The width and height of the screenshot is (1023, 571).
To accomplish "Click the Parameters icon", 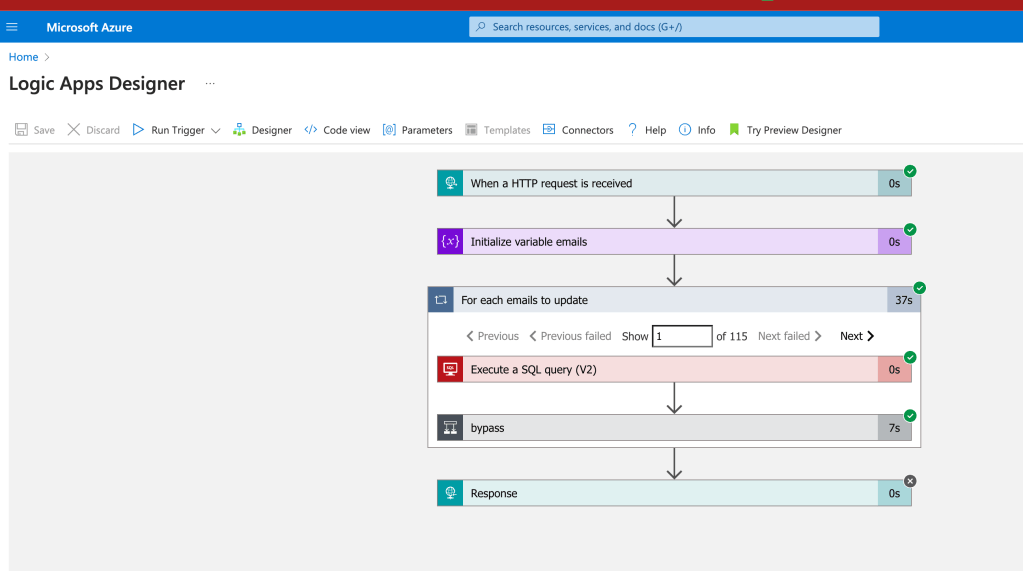I will pos(389,130).
